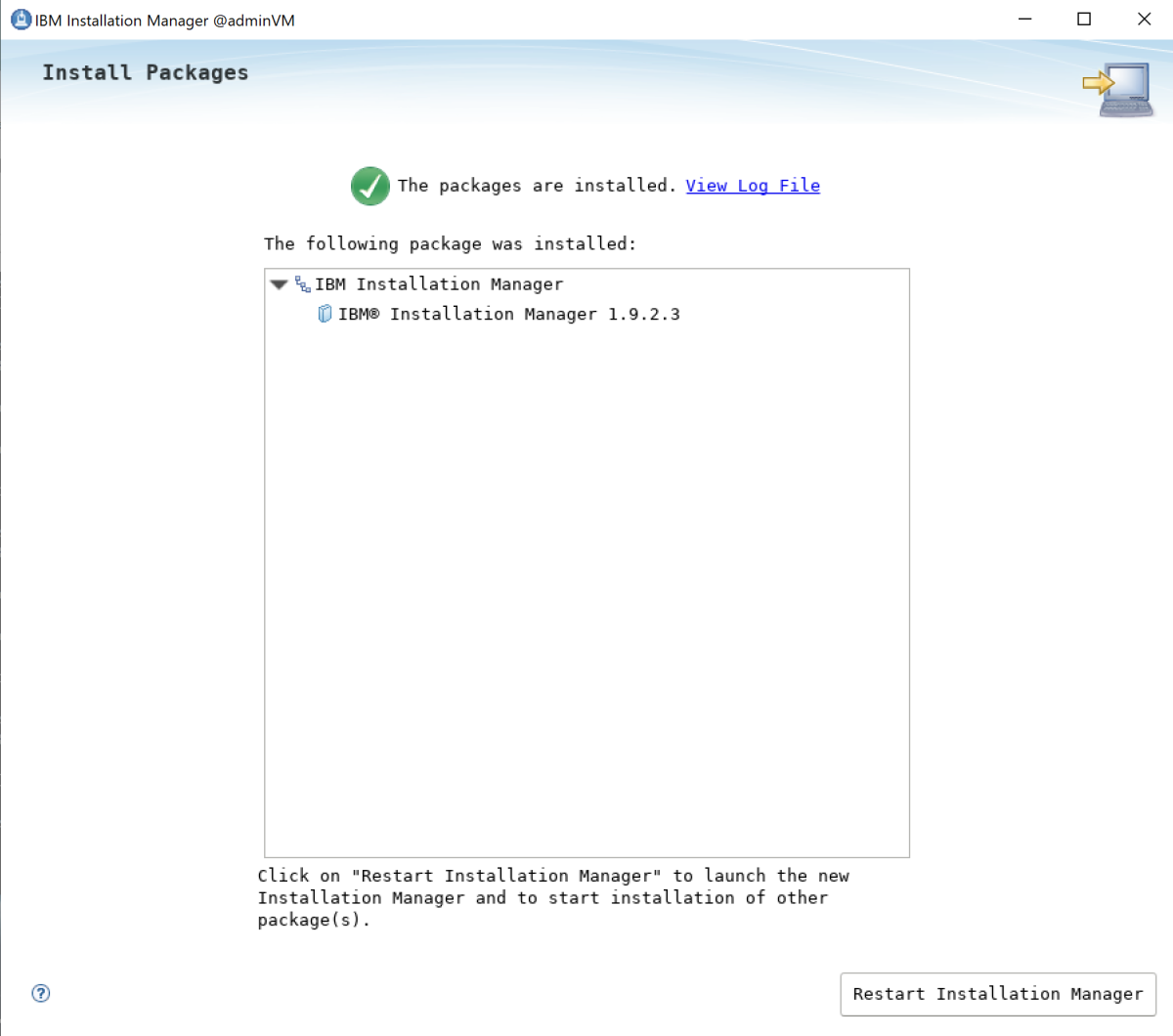Minimize the Installation Manager window
1173x1036 pixels.
pos(1023,19)
